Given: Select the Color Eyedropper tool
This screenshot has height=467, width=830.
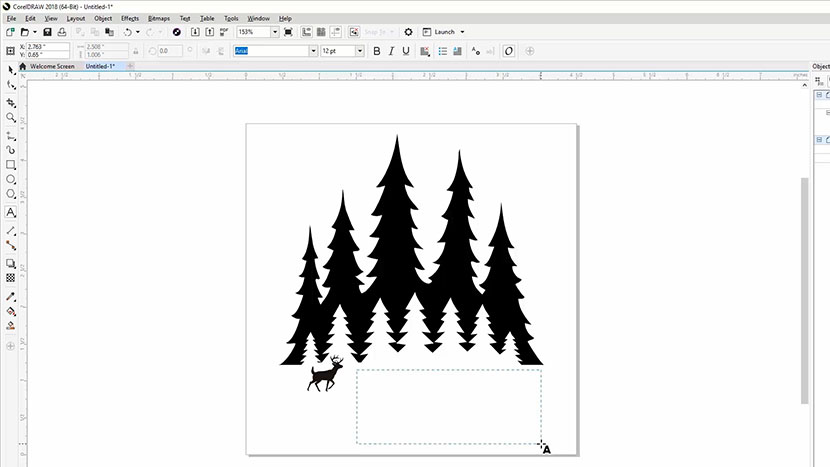Looking at the screenshot, I should [x=11, y=296].
